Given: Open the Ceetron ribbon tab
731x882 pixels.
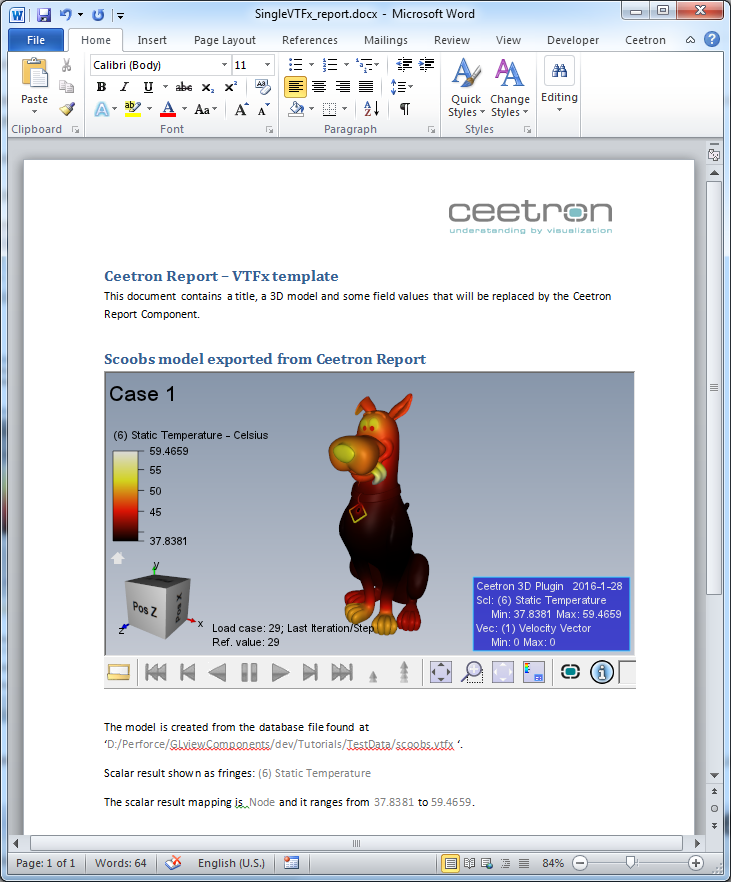Looking at the screenshot, I should [645, 40].
